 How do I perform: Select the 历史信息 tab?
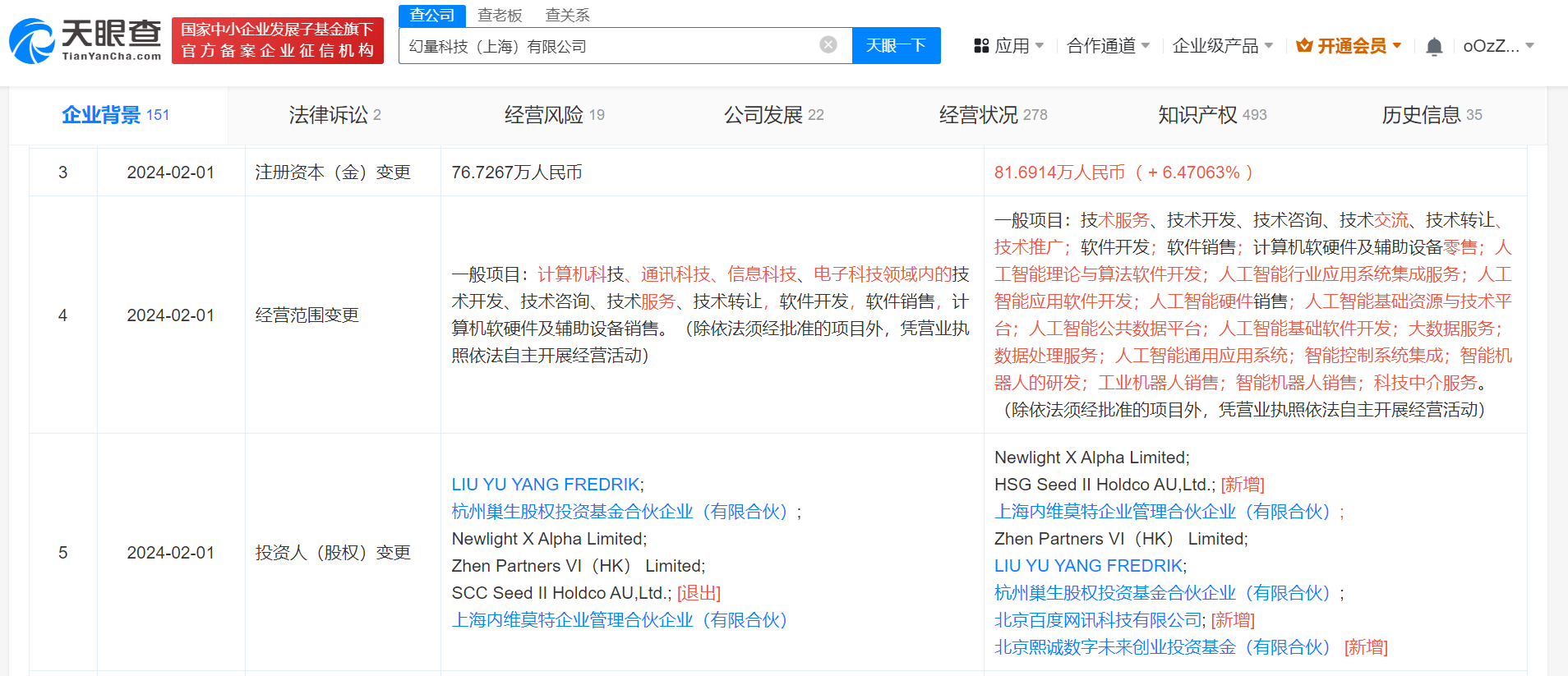[x=1432, y=115]
